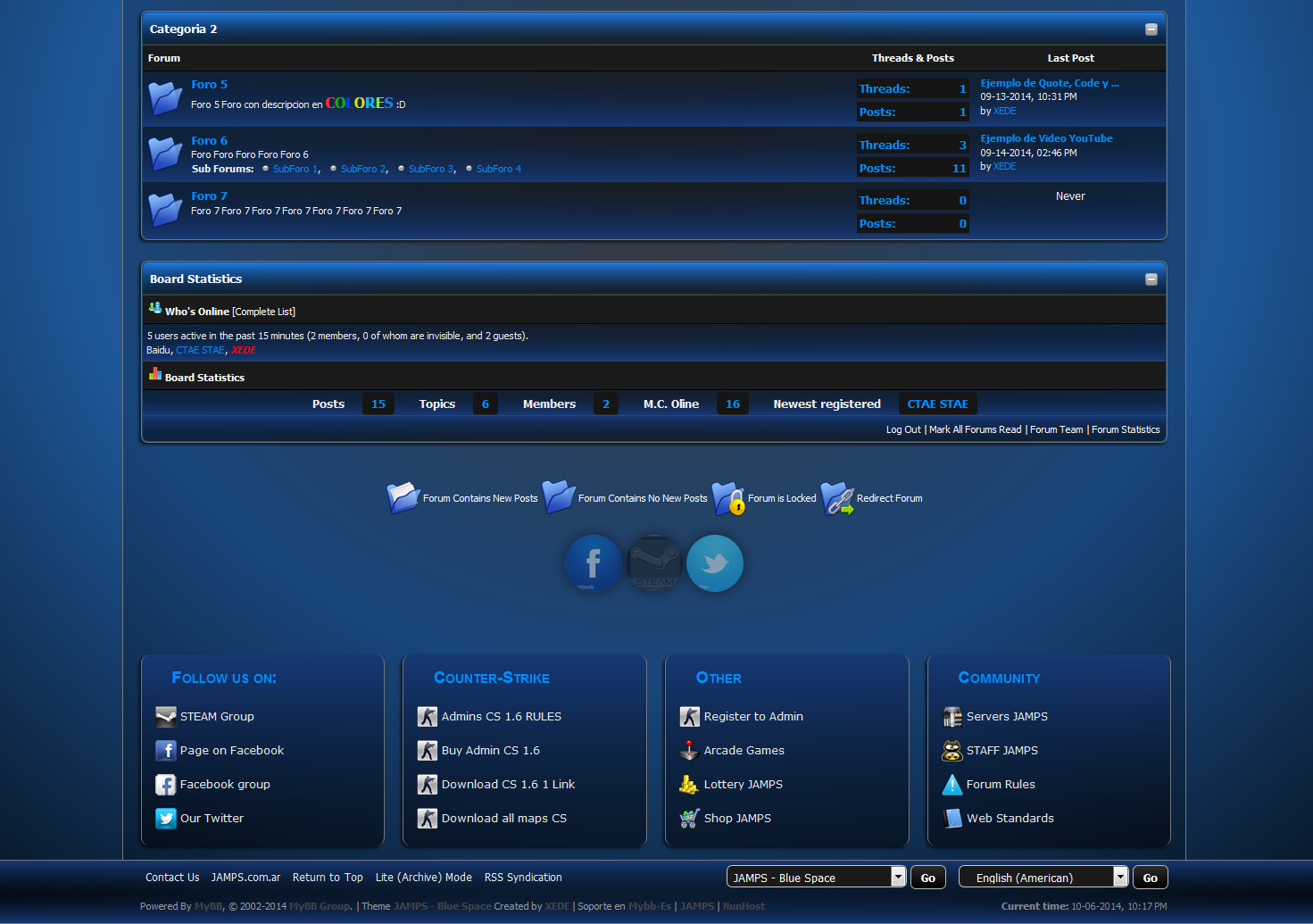
Task: Open SubForo 3 under Foro 6
Action: click(432, 169)
